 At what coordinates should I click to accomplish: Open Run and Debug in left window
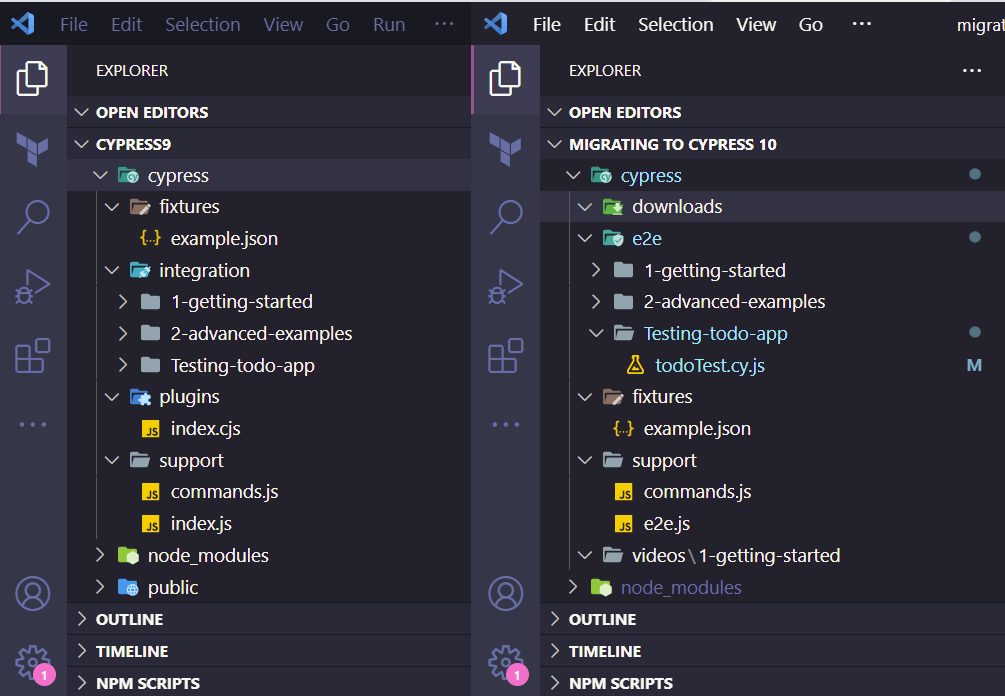(x=33, y=286)
